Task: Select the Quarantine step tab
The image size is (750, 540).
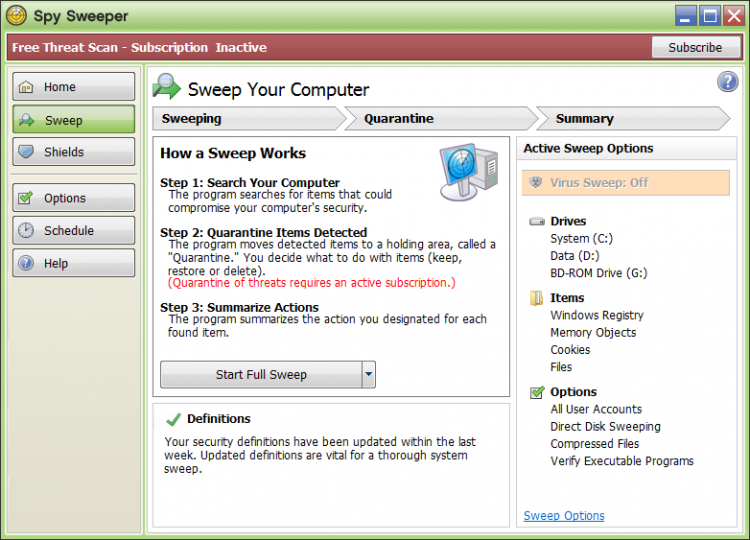Action: coord(441,119)
